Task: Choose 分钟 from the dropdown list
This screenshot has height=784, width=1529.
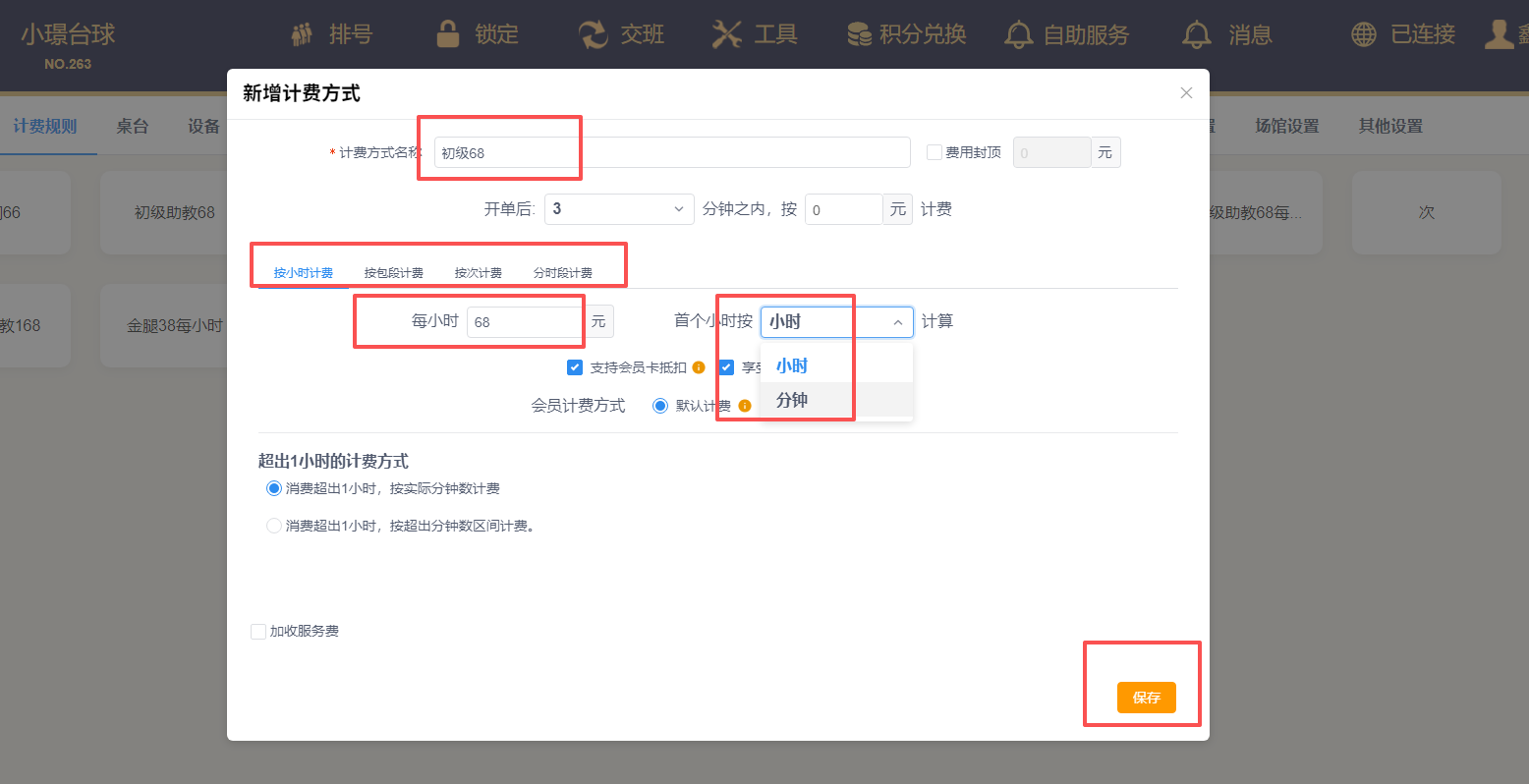Action: 792,400
